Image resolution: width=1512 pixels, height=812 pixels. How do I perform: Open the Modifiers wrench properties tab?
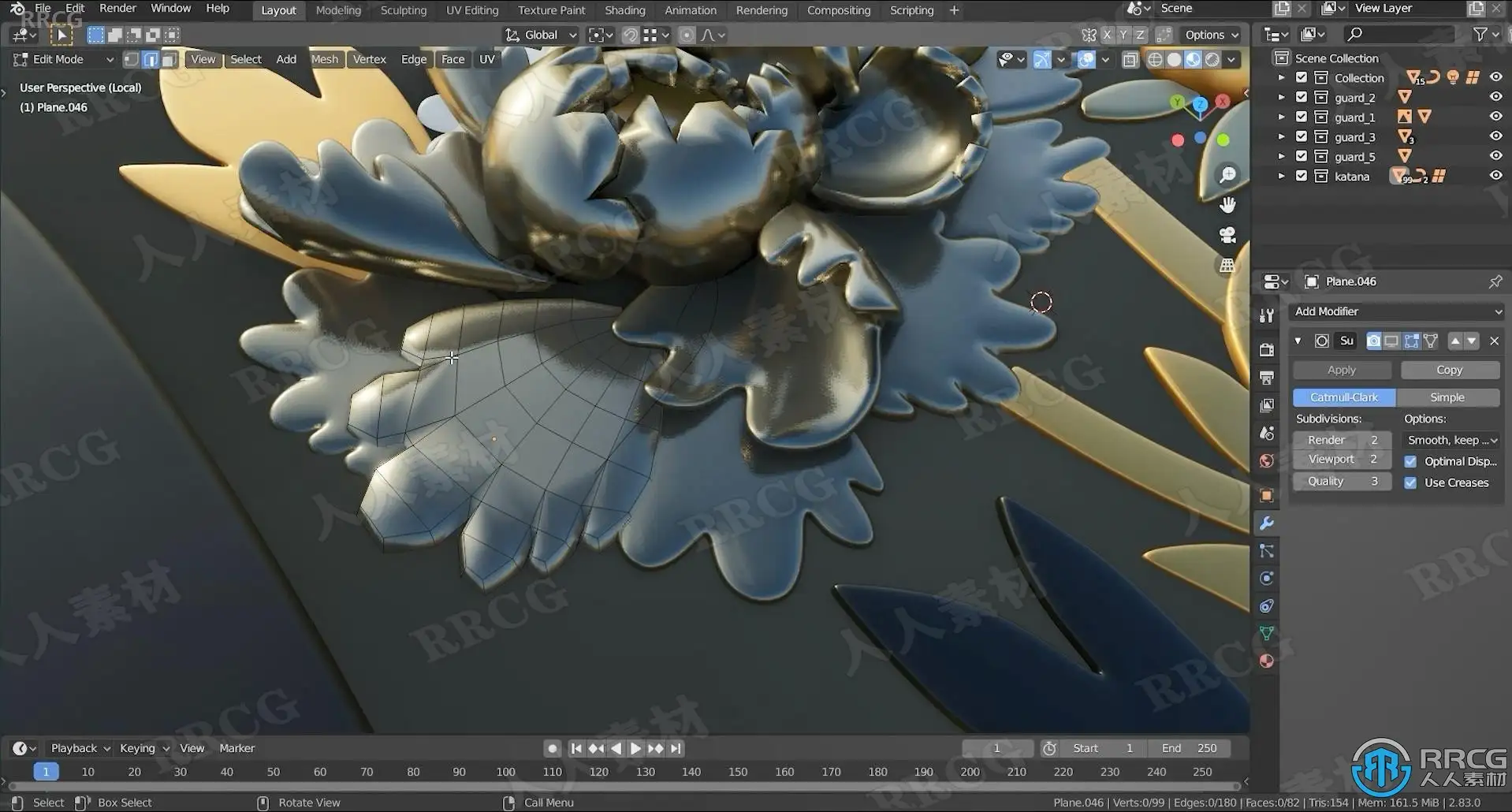1267,523
